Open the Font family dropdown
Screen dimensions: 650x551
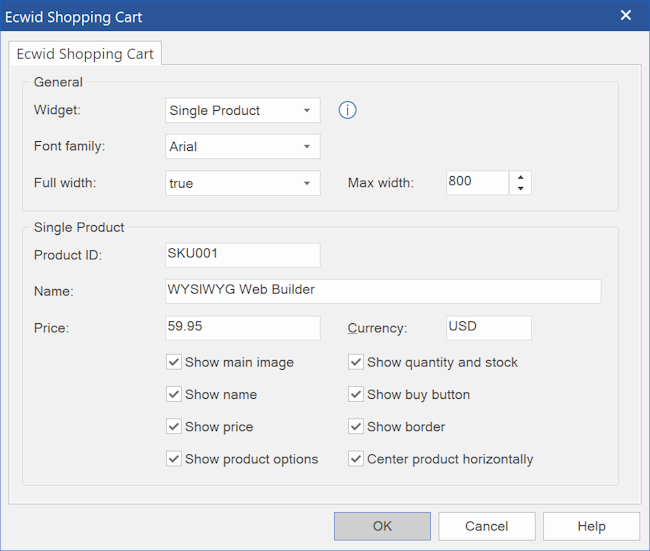point(243,146)
